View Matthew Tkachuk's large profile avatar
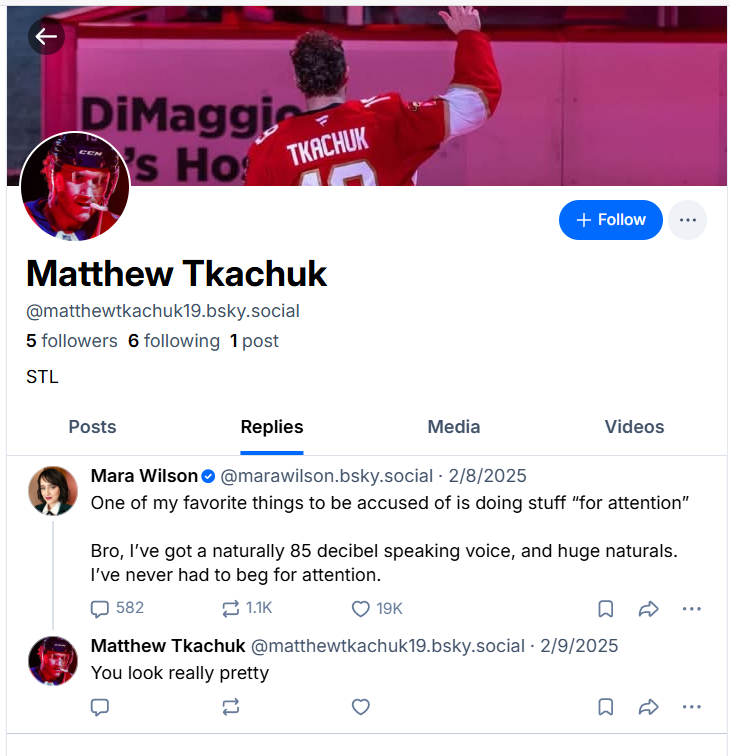The width and height of the screenshot is (730, 756). tap(75, 187)
